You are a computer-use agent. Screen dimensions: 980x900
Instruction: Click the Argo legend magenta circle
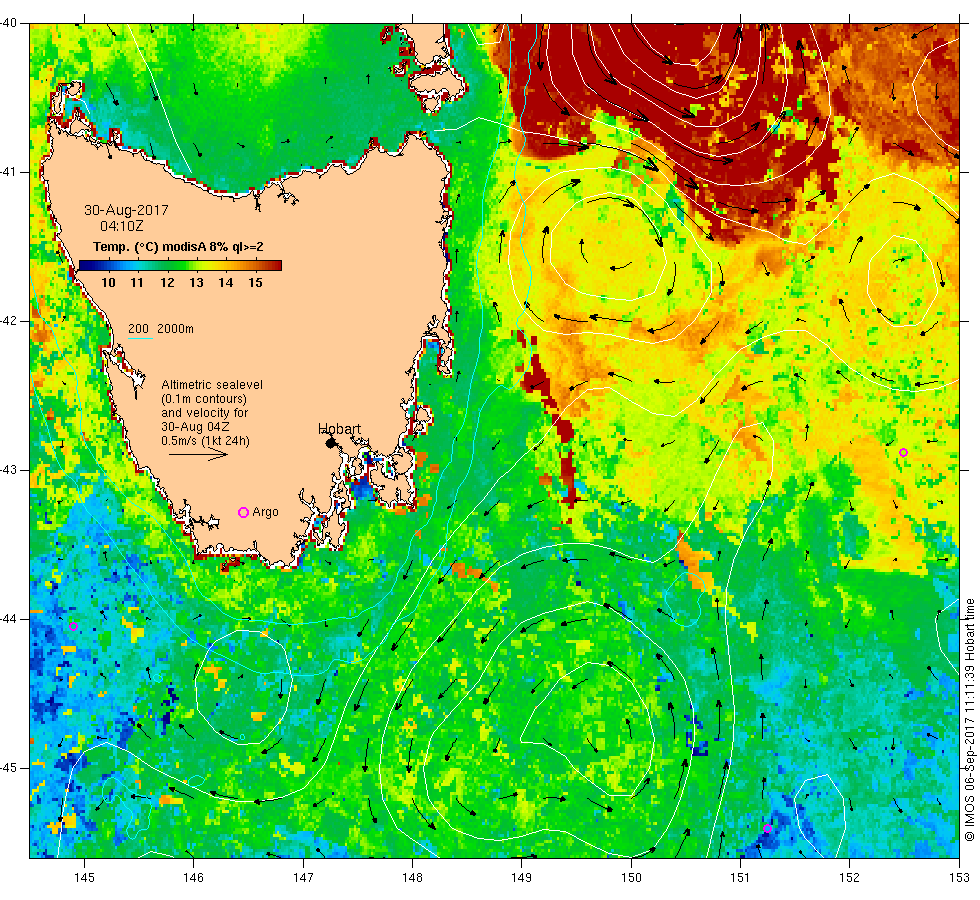click(x=244, y=512)
